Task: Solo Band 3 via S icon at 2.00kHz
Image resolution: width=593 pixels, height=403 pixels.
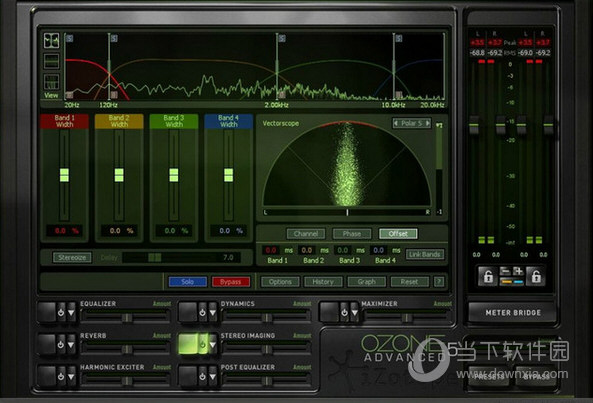Action: coord(282,38)
